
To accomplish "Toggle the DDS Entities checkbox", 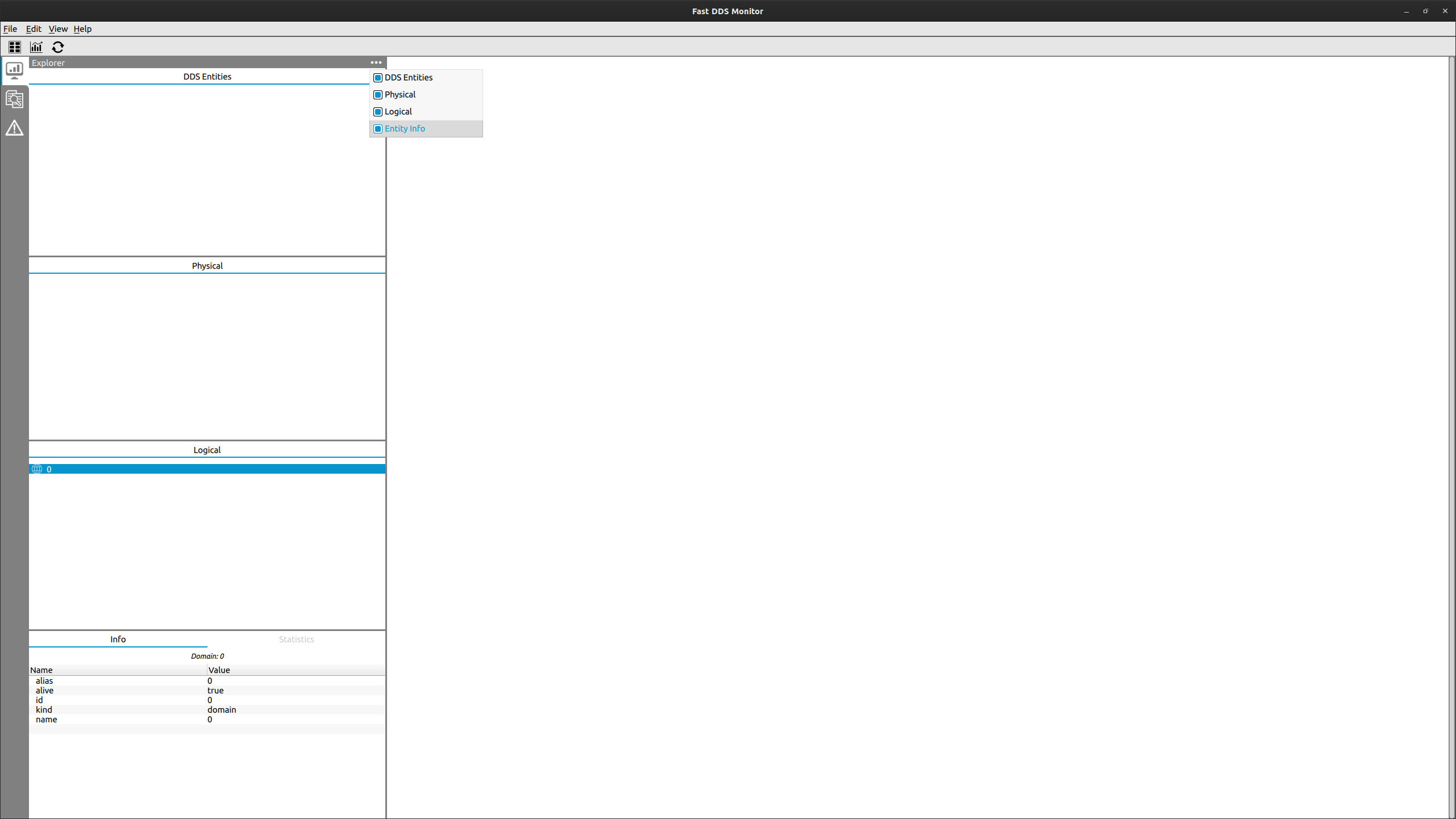I will pyautogui.click(x=378, y=78).
